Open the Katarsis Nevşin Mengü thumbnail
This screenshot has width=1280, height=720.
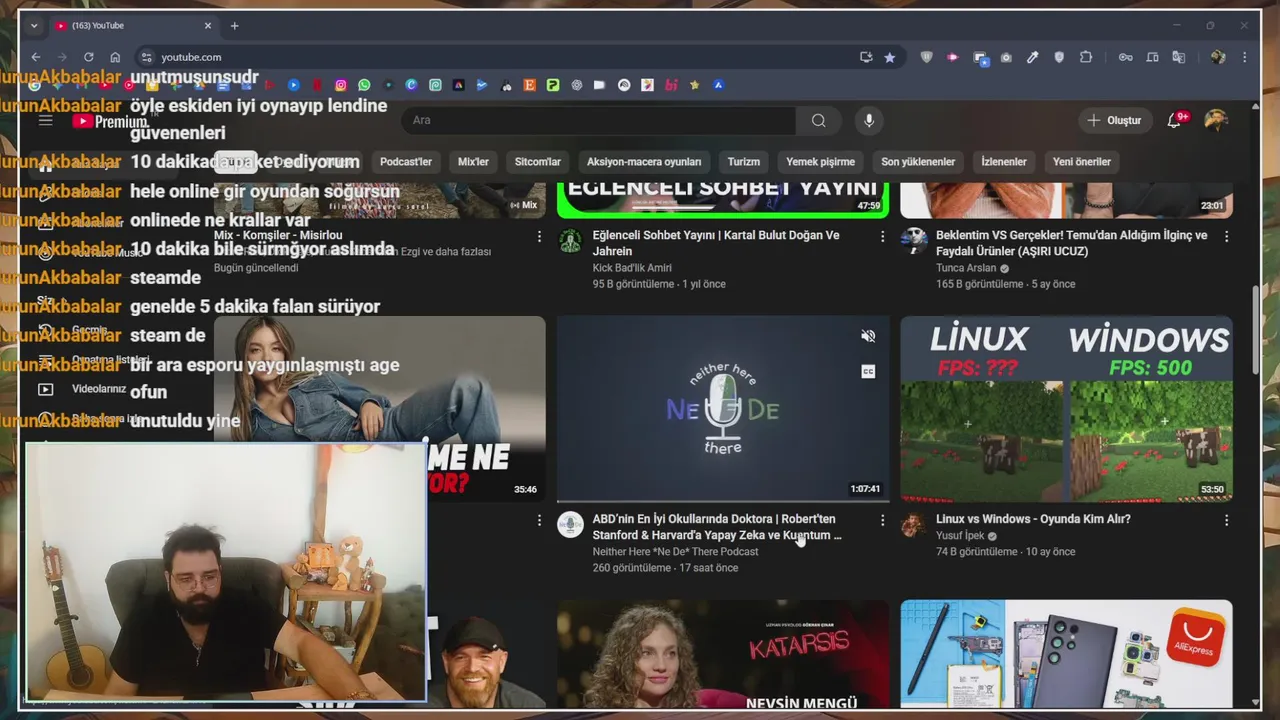pyautogui.click(x=723, y=654)
